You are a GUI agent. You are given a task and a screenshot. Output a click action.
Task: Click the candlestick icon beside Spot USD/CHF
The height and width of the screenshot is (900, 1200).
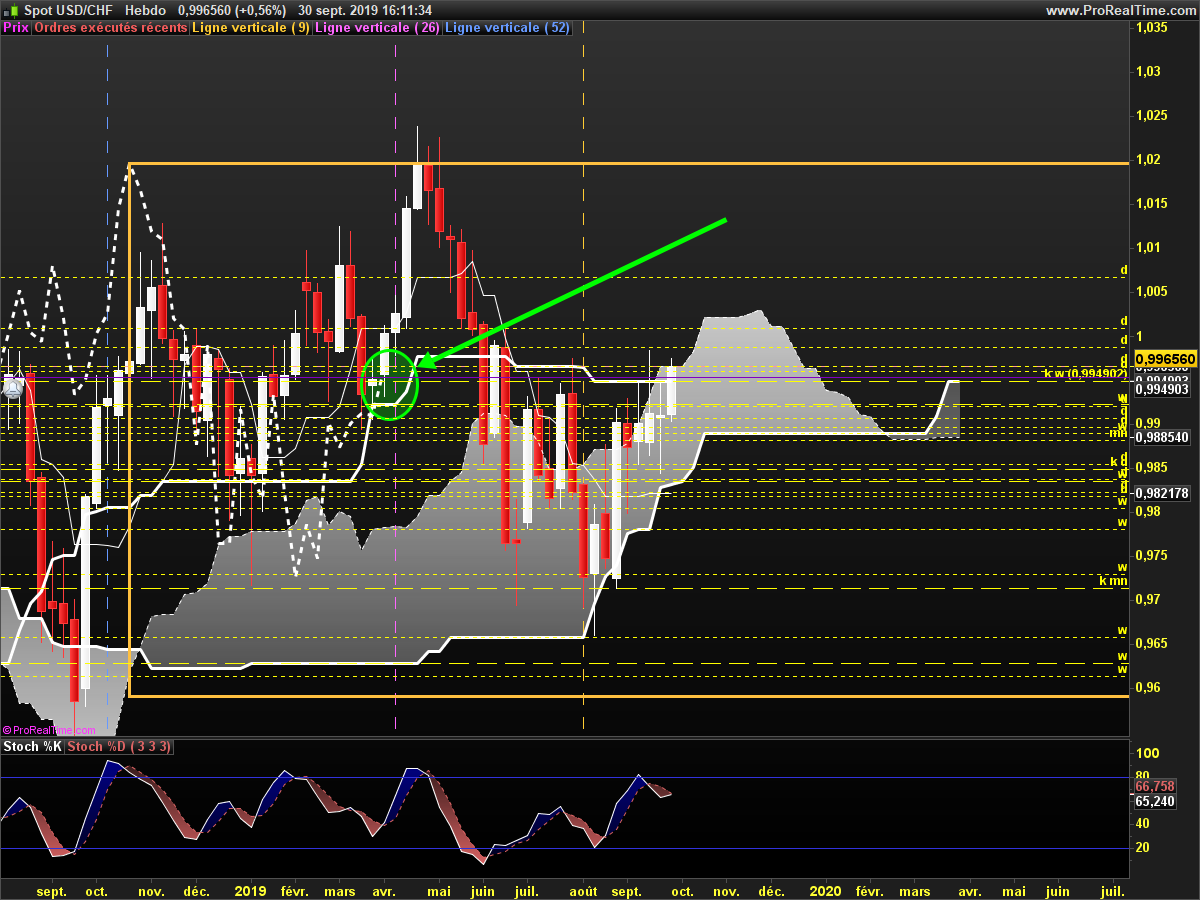pos(13,10)
